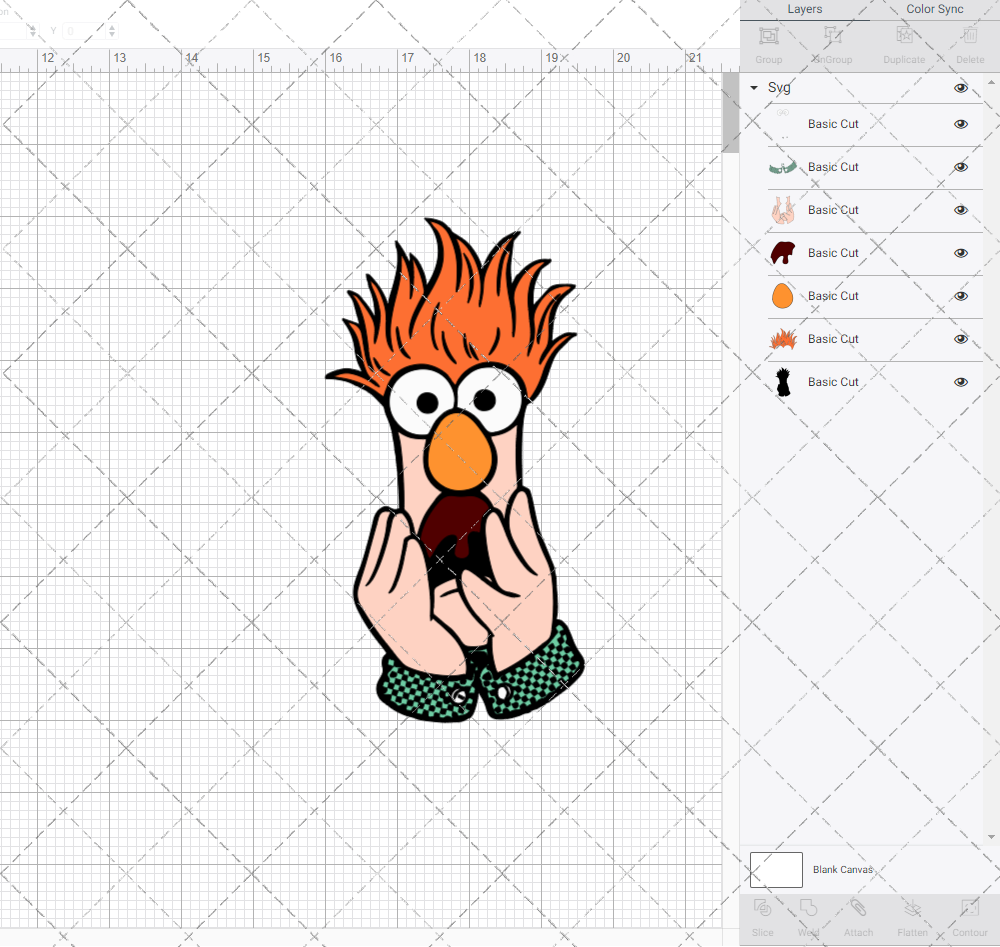Select the Blank Canvas color swatch
This screenshot has width=1000, height=947.
click(x=776, y=869)
